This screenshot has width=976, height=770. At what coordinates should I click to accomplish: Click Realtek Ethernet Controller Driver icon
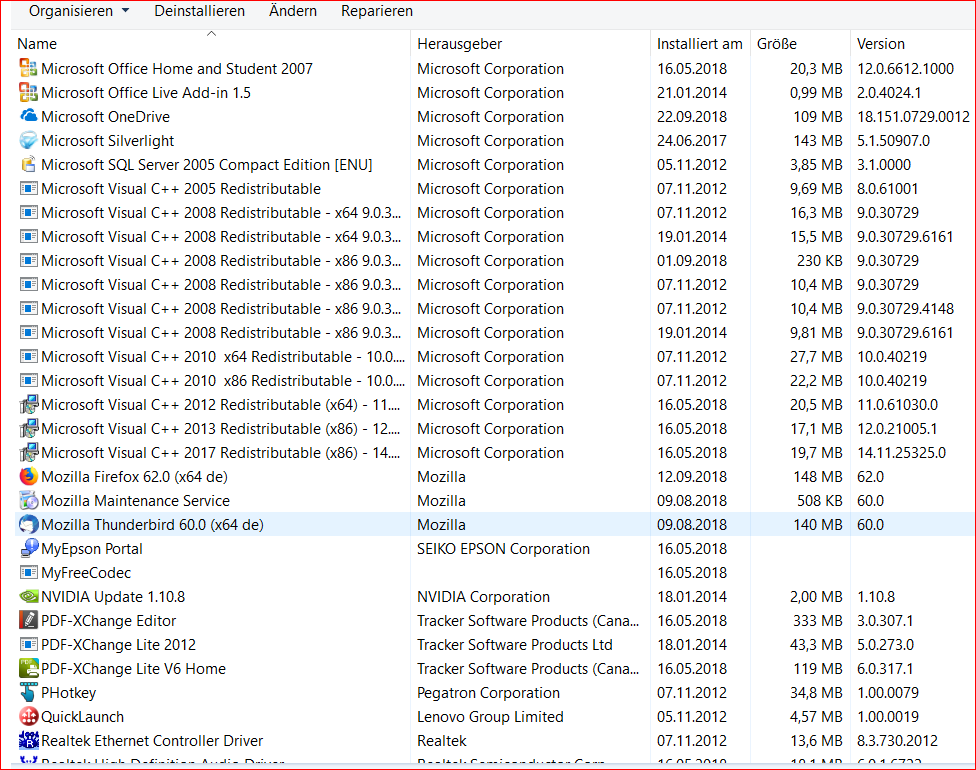click(29, 741)
